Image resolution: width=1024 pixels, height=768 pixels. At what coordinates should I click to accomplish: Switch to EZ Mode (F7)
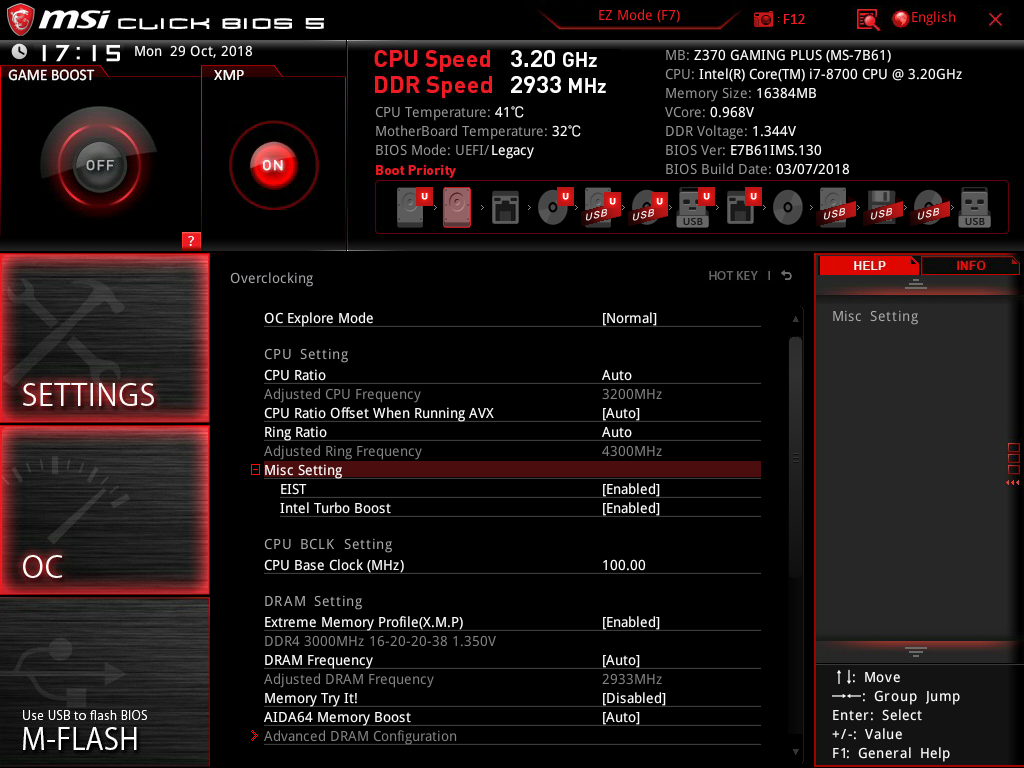coord(639,16)
